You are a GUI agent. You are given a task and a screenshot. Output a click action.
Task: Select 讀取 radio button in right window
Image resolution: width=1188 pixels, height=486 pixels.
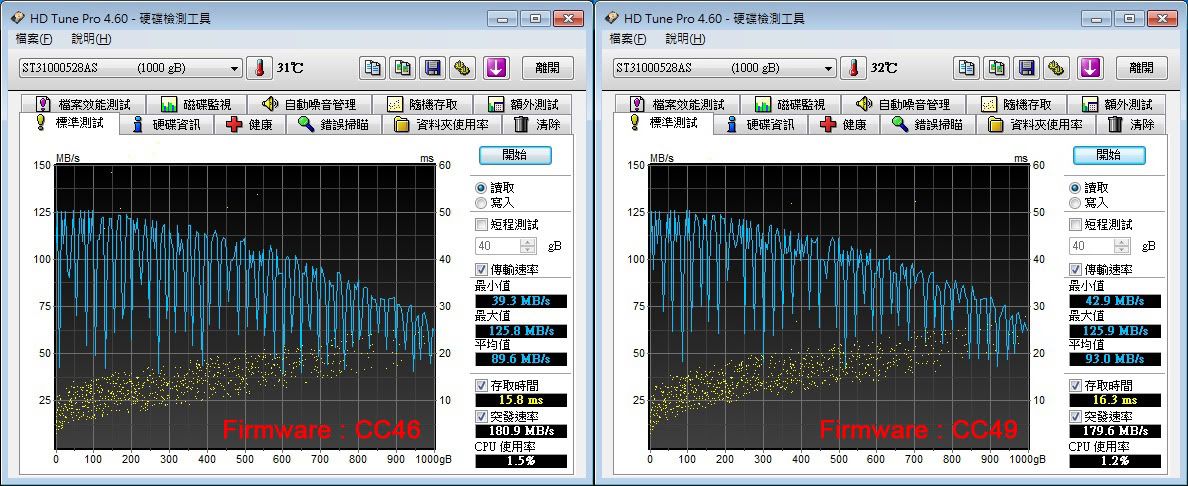click(1074, 187)
